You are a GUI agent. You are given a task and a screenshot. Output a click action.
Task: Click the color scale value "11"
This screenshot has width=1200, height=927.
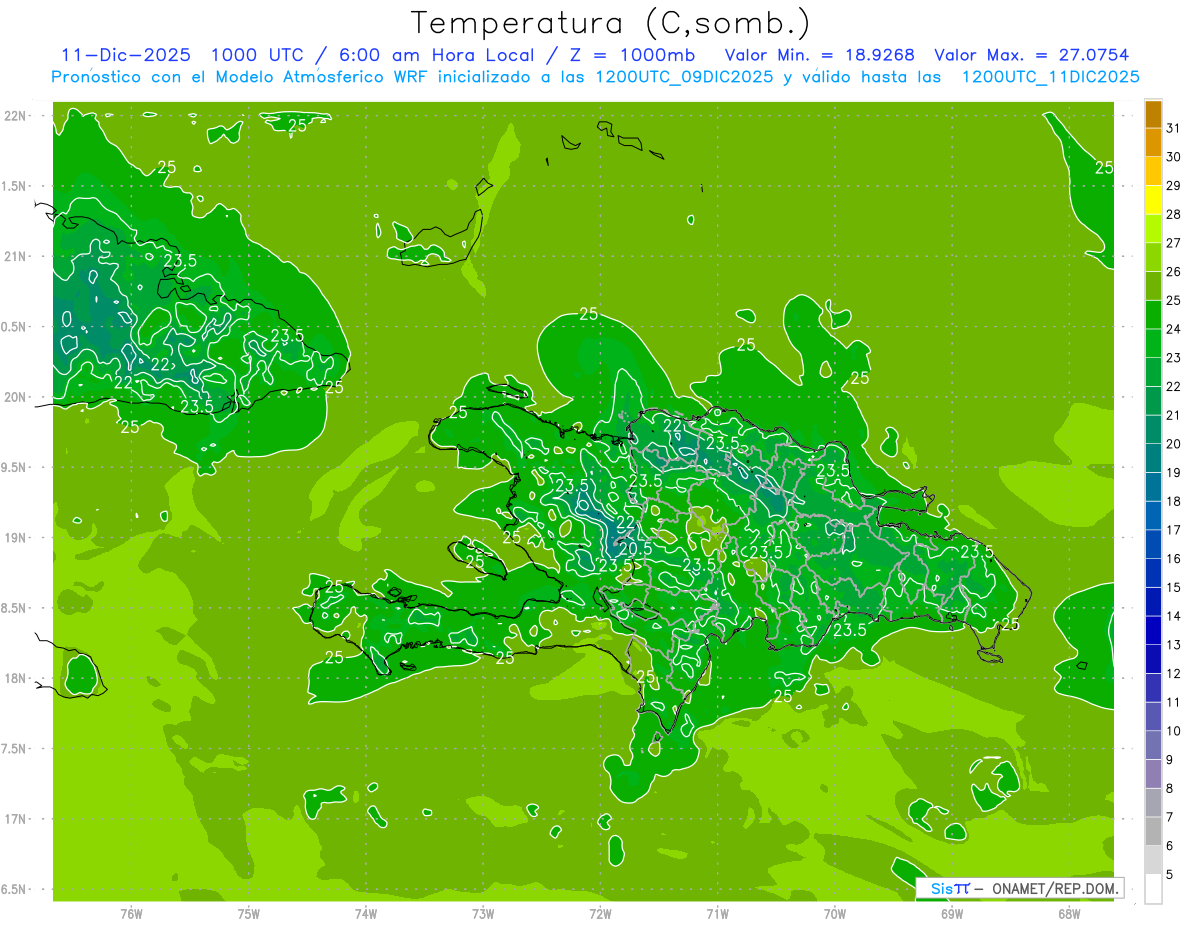point(1174,702)
